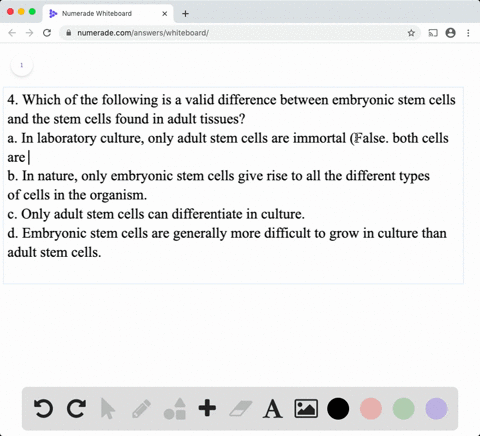The width and height of the screenshot is (480, 436).
Task: Click the redo arrow in whiteboard toolbar
Action: click(x=76, y=409)
